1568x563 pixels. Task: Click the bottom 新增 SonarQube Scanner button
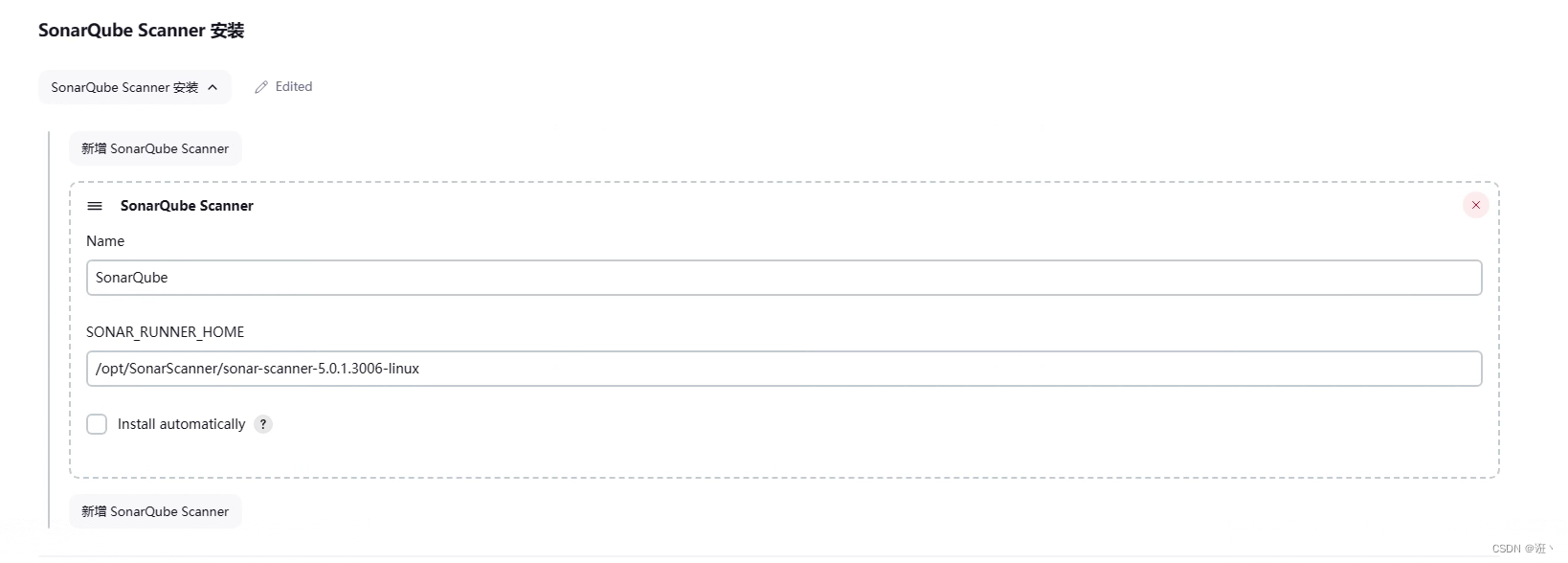point(154,510)
